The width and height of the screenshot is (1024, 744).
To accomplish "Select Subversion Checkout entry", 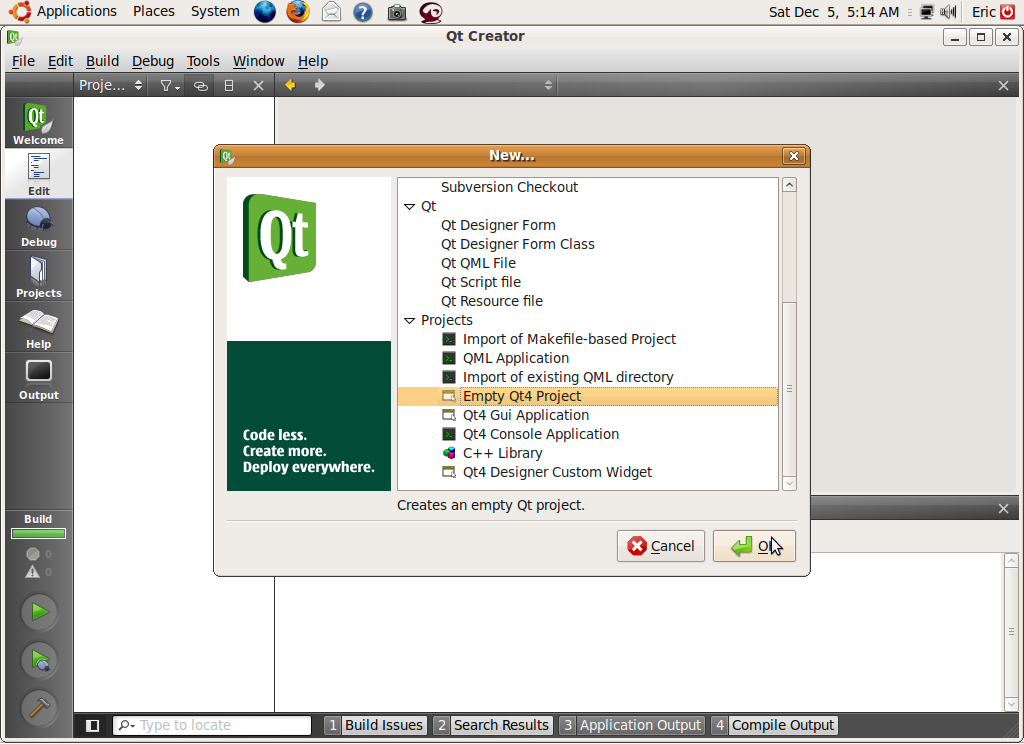I will [x=509, y=187].
